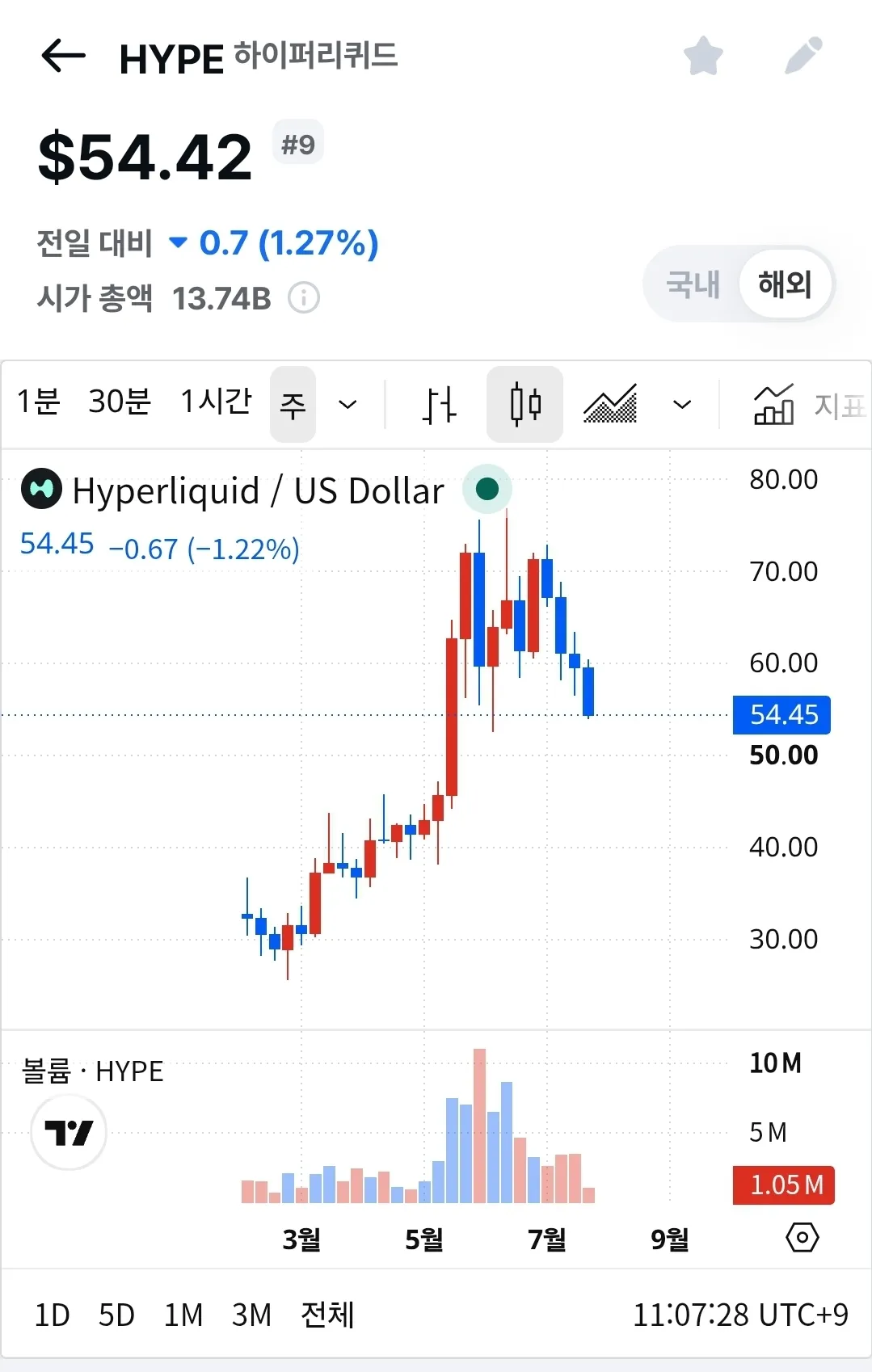Set the range to 3M
Screen dimensions: 872x1372
click(x=251, y=1315)
